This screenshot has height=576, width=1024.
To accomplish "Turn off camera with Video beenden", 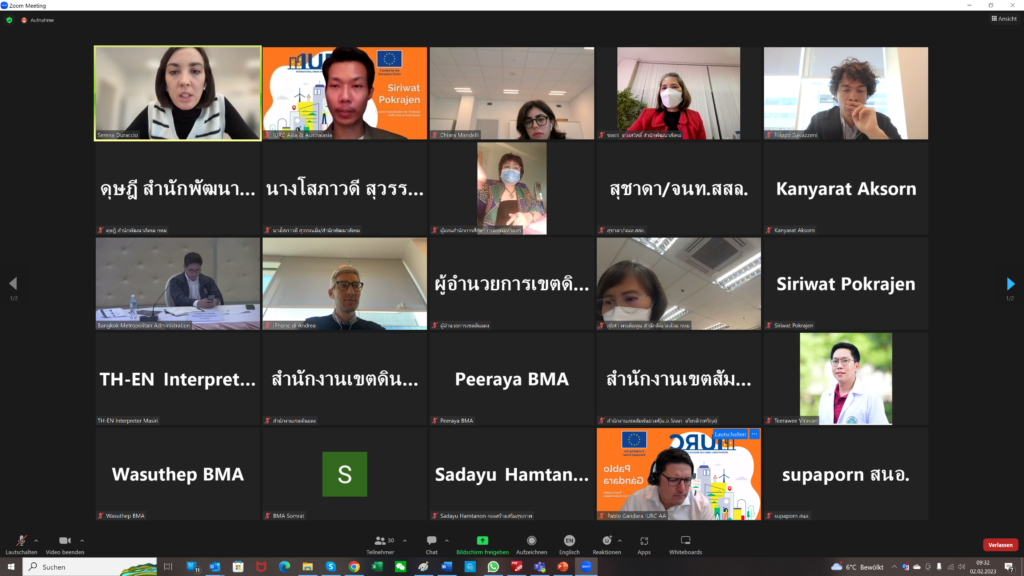I will (64, 542).
